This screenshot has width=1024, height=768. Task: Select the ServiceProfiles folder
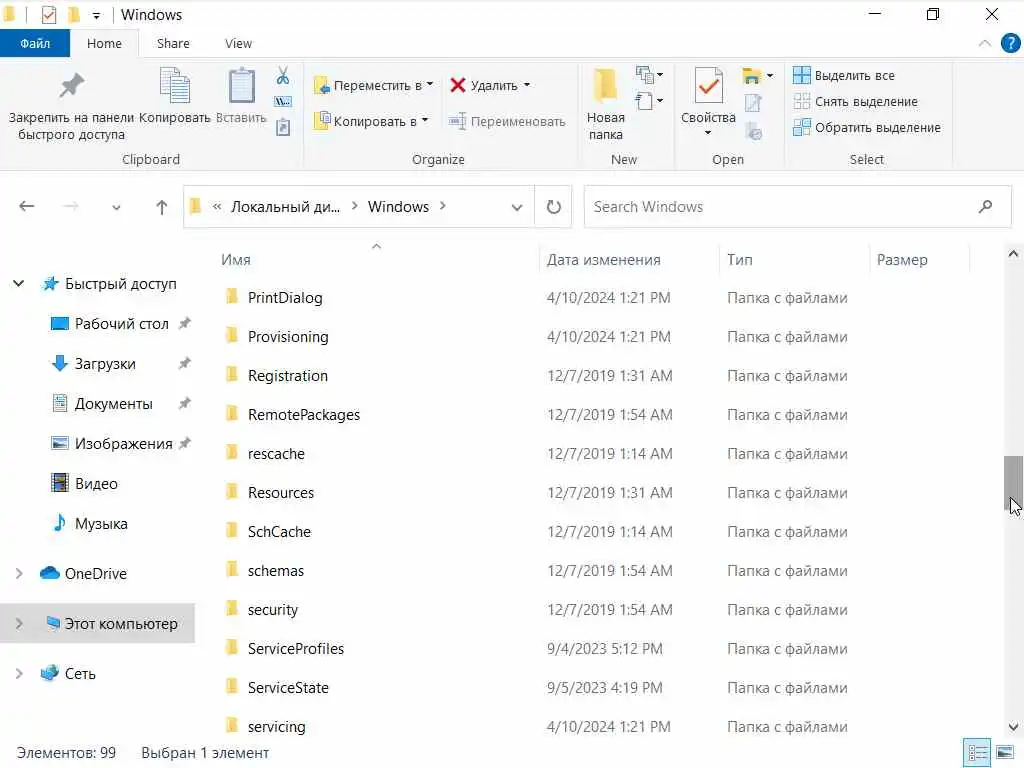coord(295,648)
